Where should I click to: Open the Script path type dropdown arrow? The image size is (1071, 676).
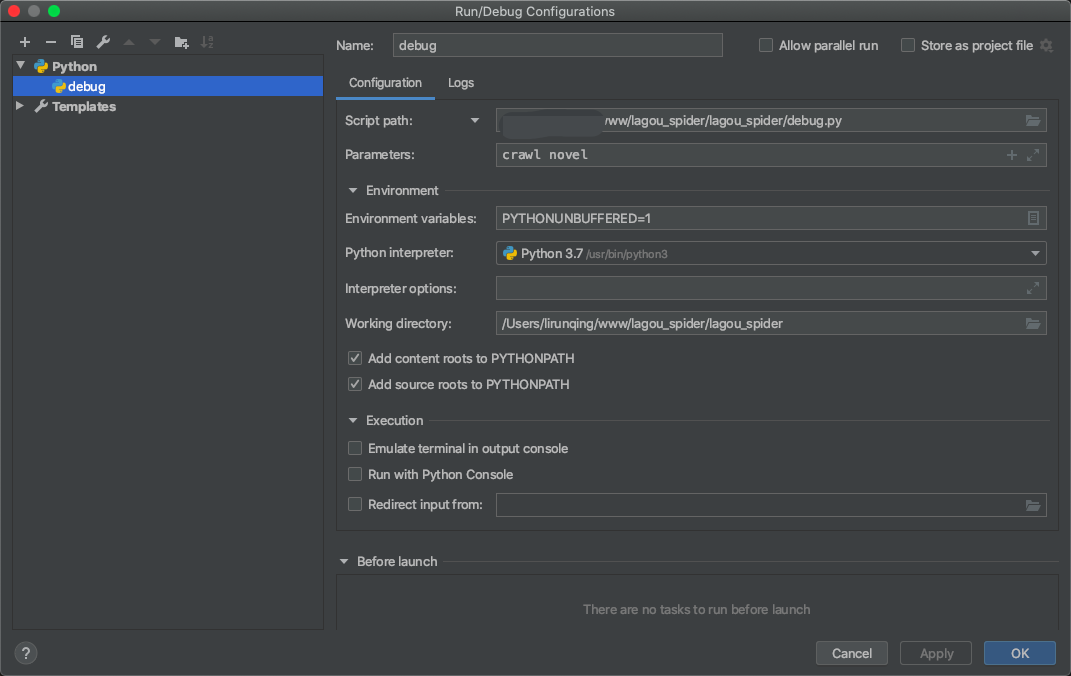(475, 121)
